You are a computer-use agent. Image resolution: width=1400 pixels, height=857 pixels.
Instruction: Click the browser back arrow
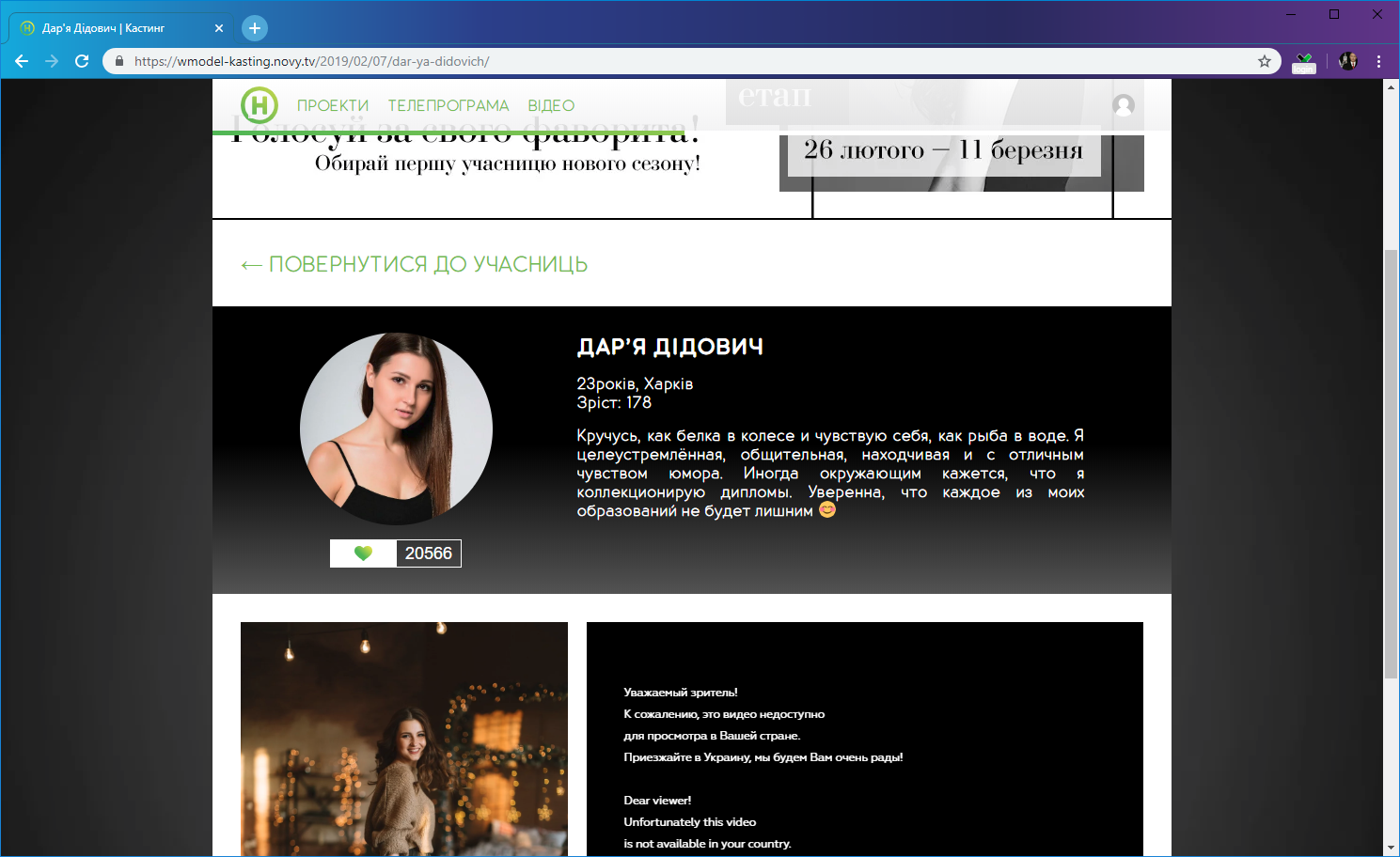[x=22, y=61]
